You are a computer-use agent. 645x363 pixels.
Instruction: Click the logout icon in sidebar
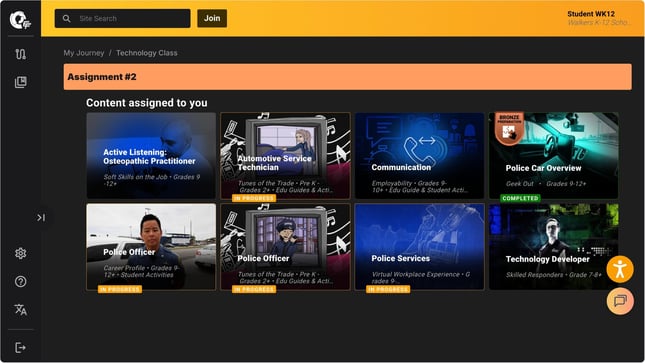click(21, 348)
